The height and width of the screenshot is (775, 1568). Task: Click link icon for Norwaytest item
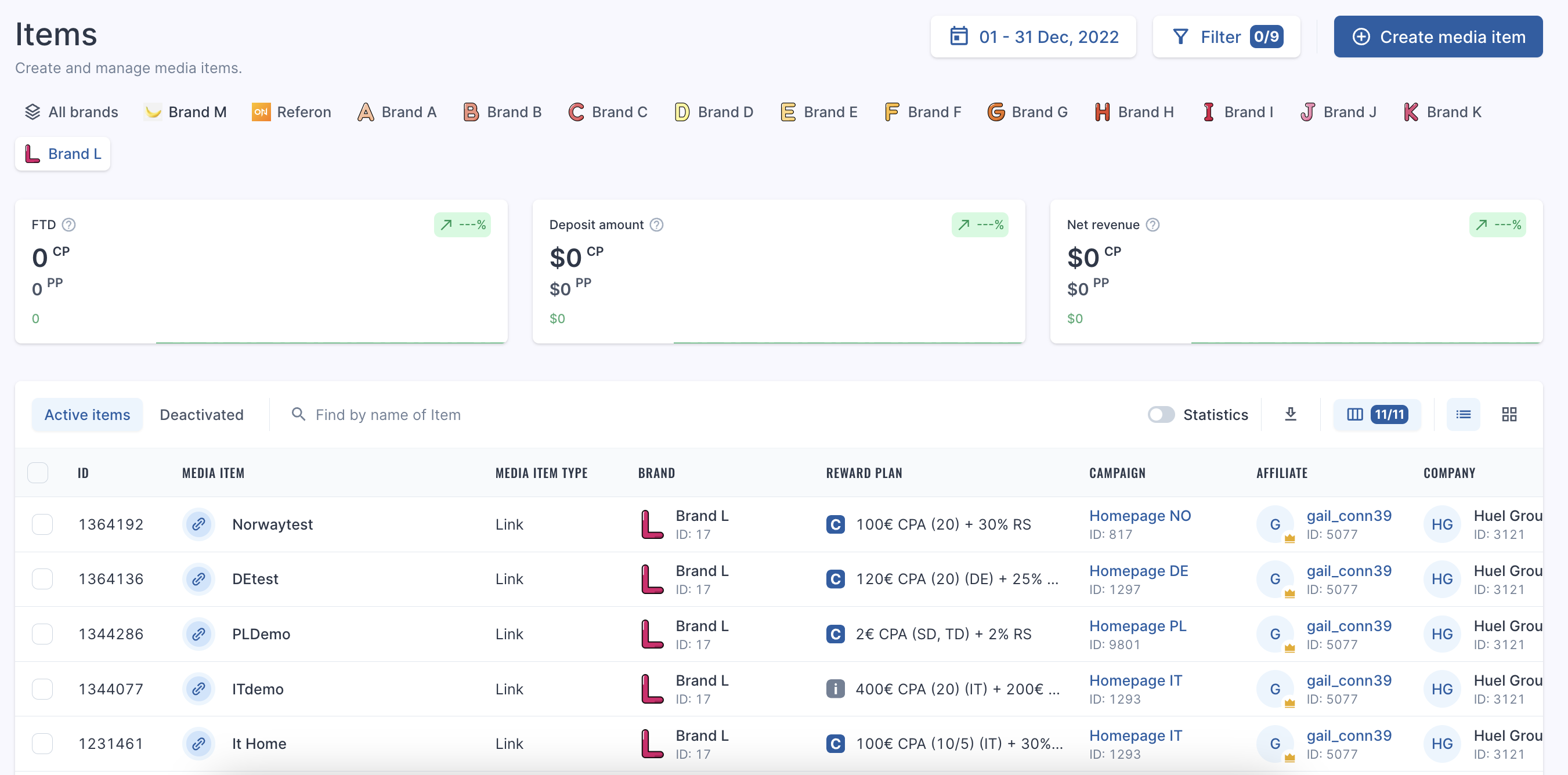[x=198, y=524]
